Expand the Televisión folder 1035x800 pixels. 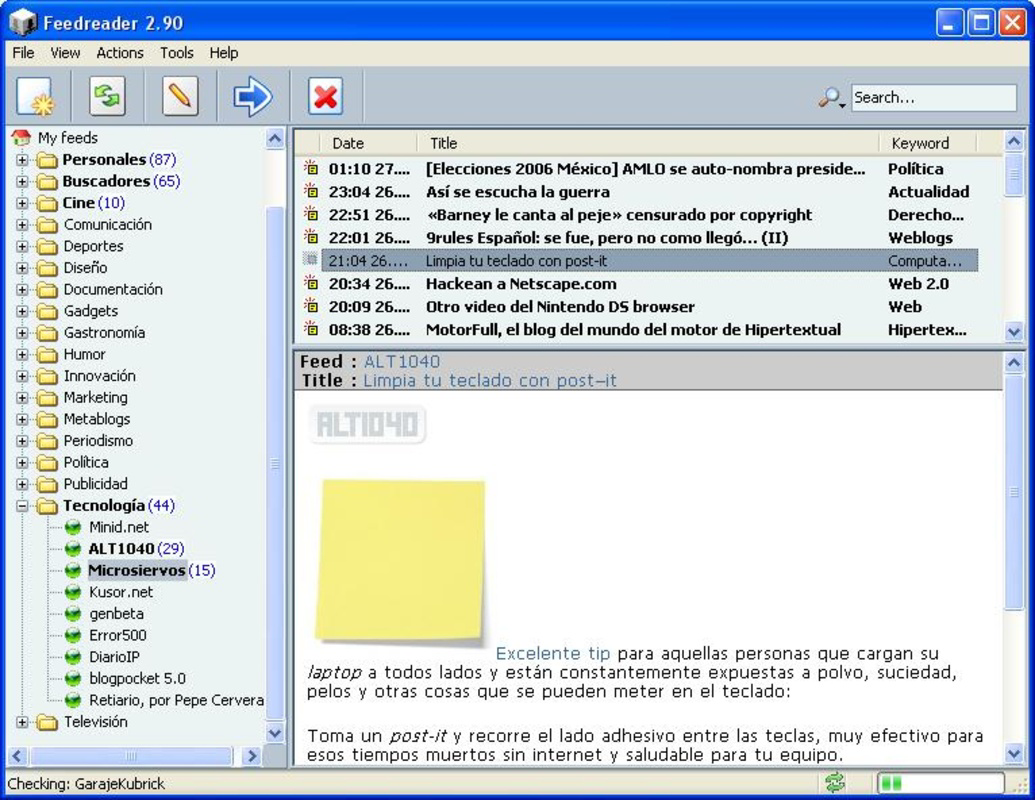22,722
